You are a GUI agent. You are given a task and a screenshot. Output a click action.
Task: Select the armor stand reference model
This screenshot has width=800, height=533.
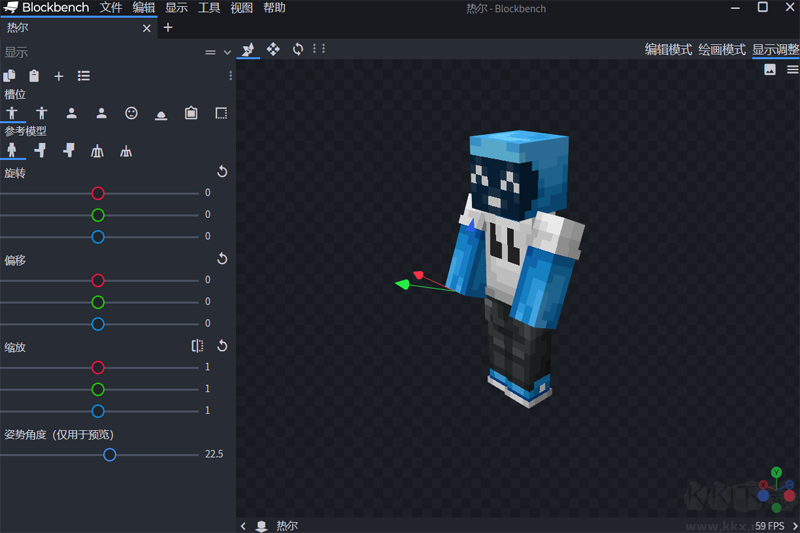pyautogui.click(x=97, y=151)
